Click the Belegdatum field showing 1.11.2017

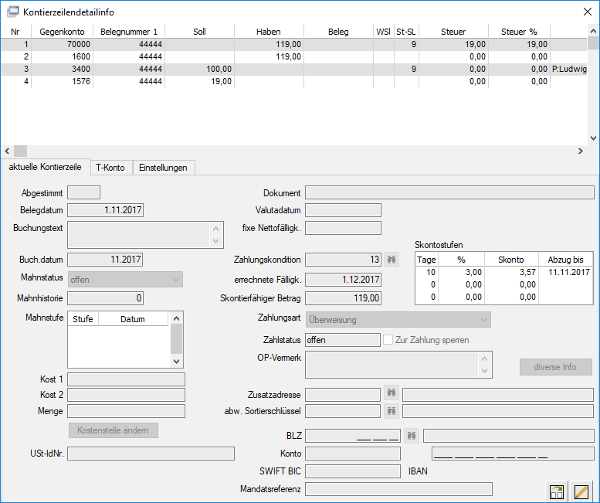(106, 210)
